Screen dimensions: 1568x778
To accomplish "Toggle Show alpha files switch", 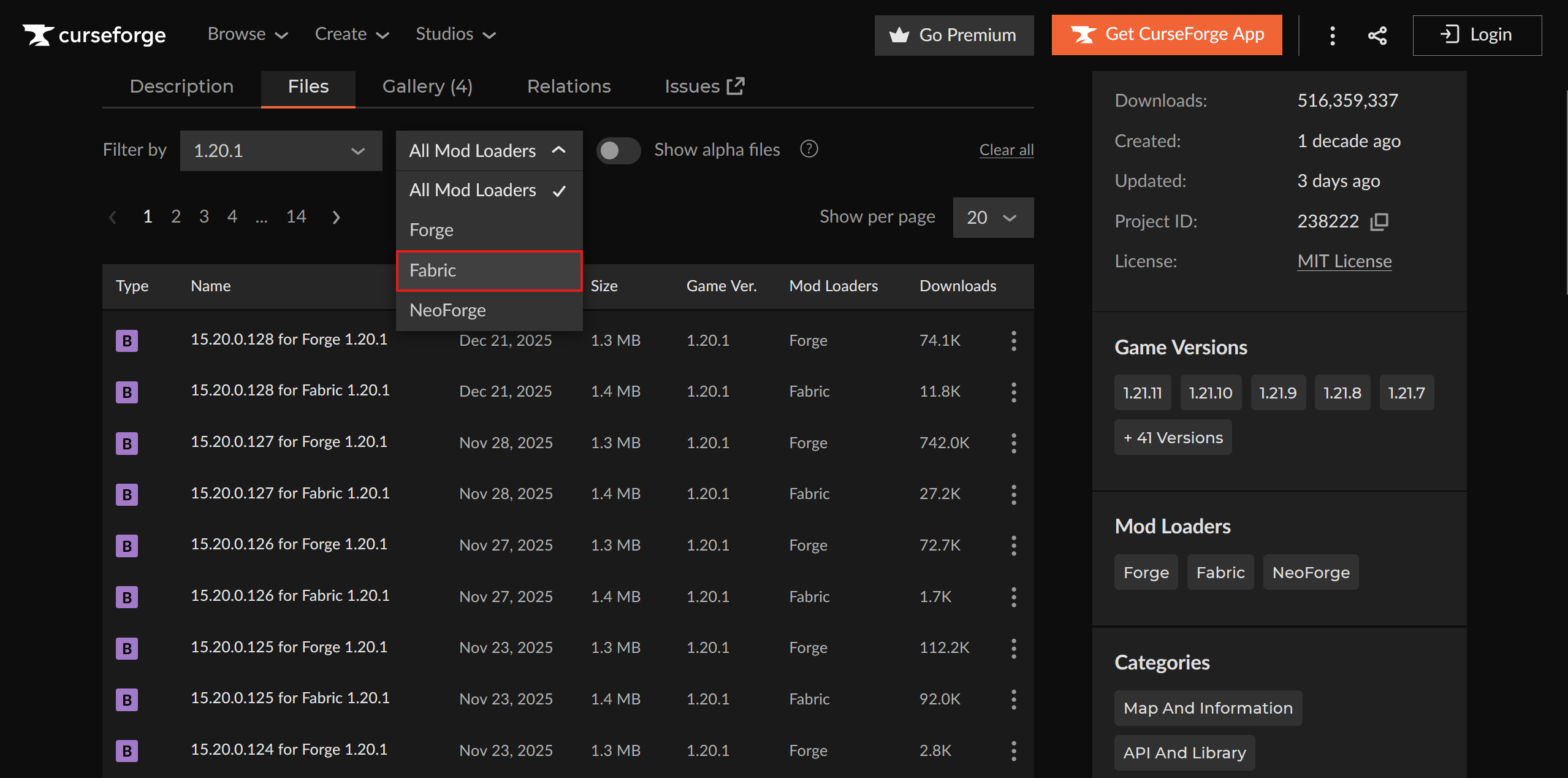I will (618, 150).
